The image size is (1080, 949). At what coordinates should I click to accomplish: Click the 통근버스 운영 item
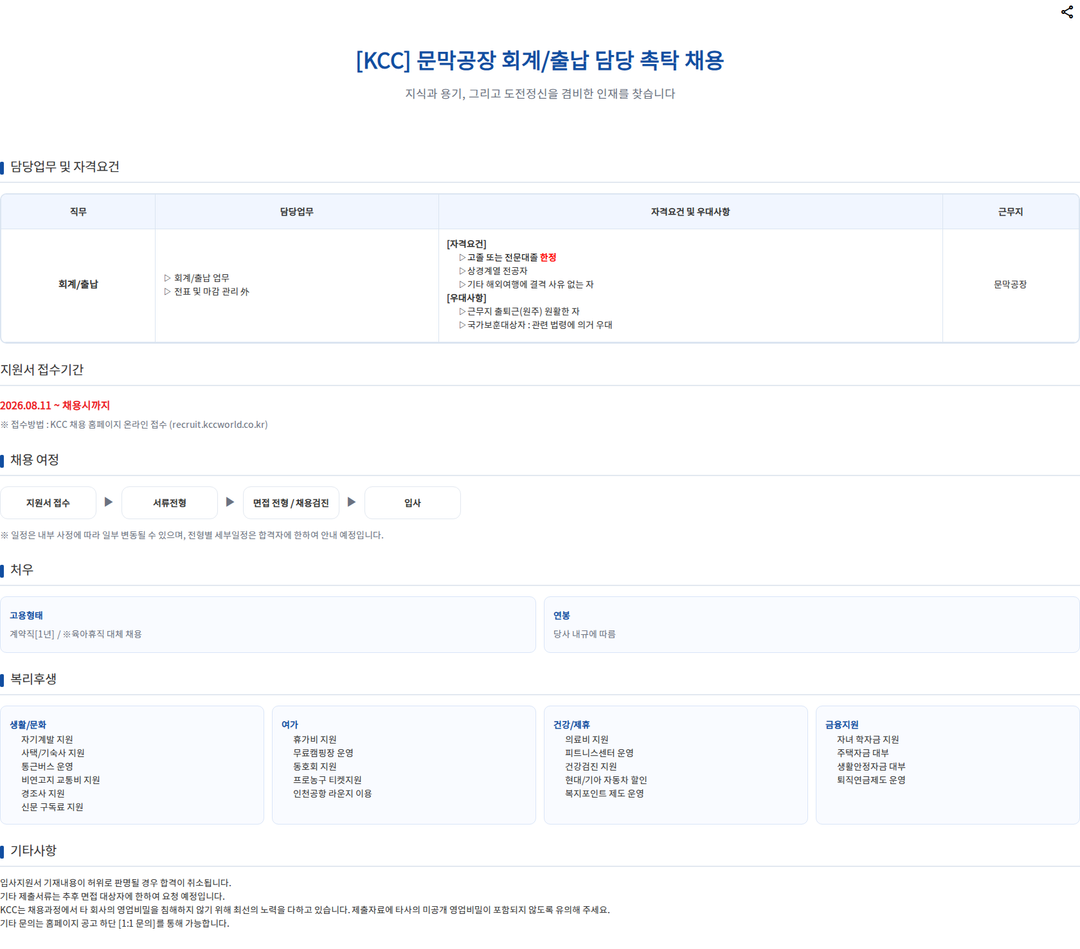click(47, 766)
